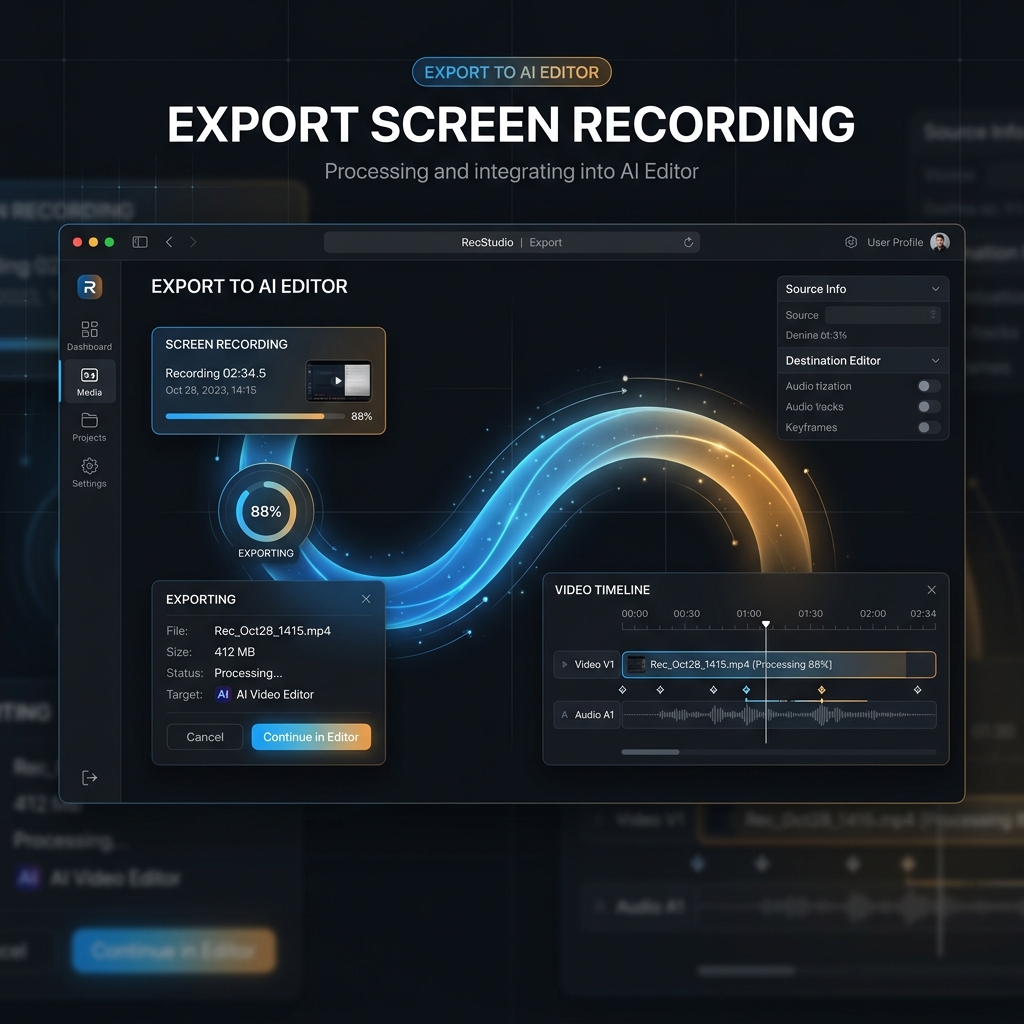Click the timeline playhead marker
Viewport: 1024px width, 1024px height.
tap(766, 625)
